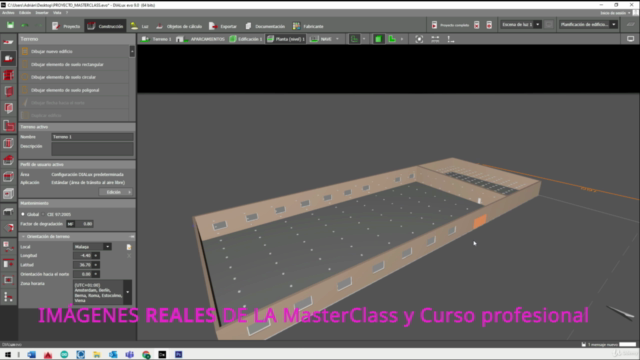Click the second calculation icon after Proyecto completo
Screen dimensions: 640x360
(x=476, y=25)
